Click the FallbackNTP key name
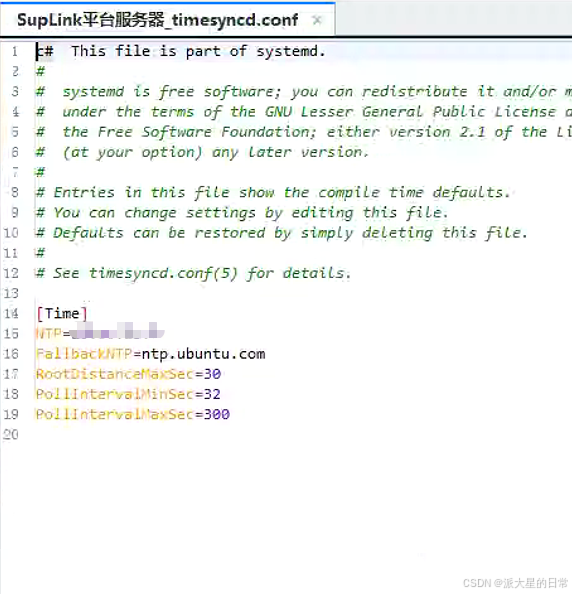The height and width of the screenshot is (594, 572). pyautogui.click(x=84, y=354)
